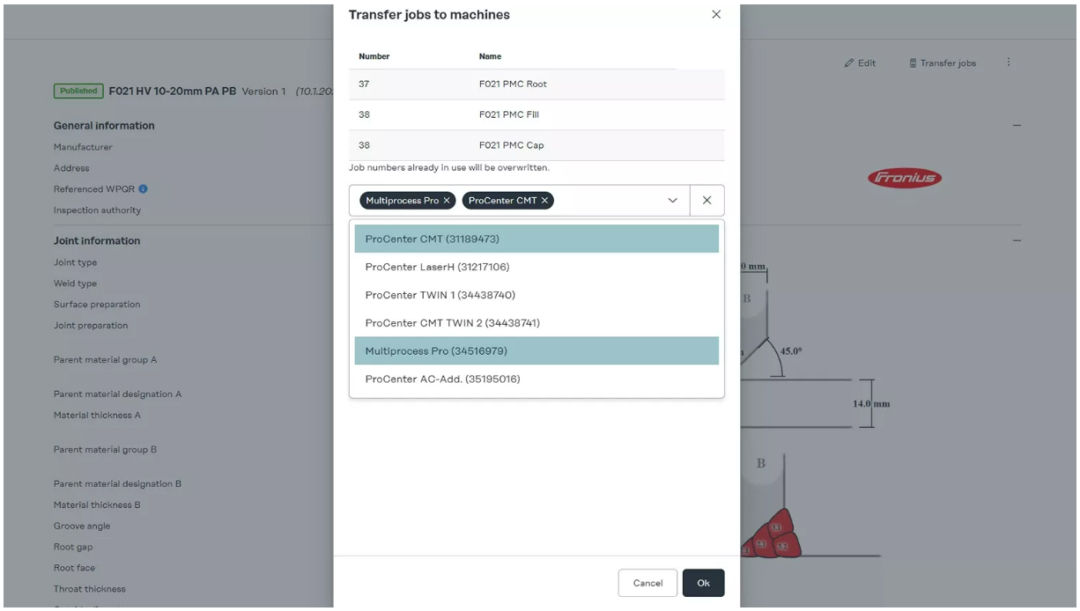Collapse the machine dropdown chevron
This screenshot has height=611, width=1080.
coord(673,201)
